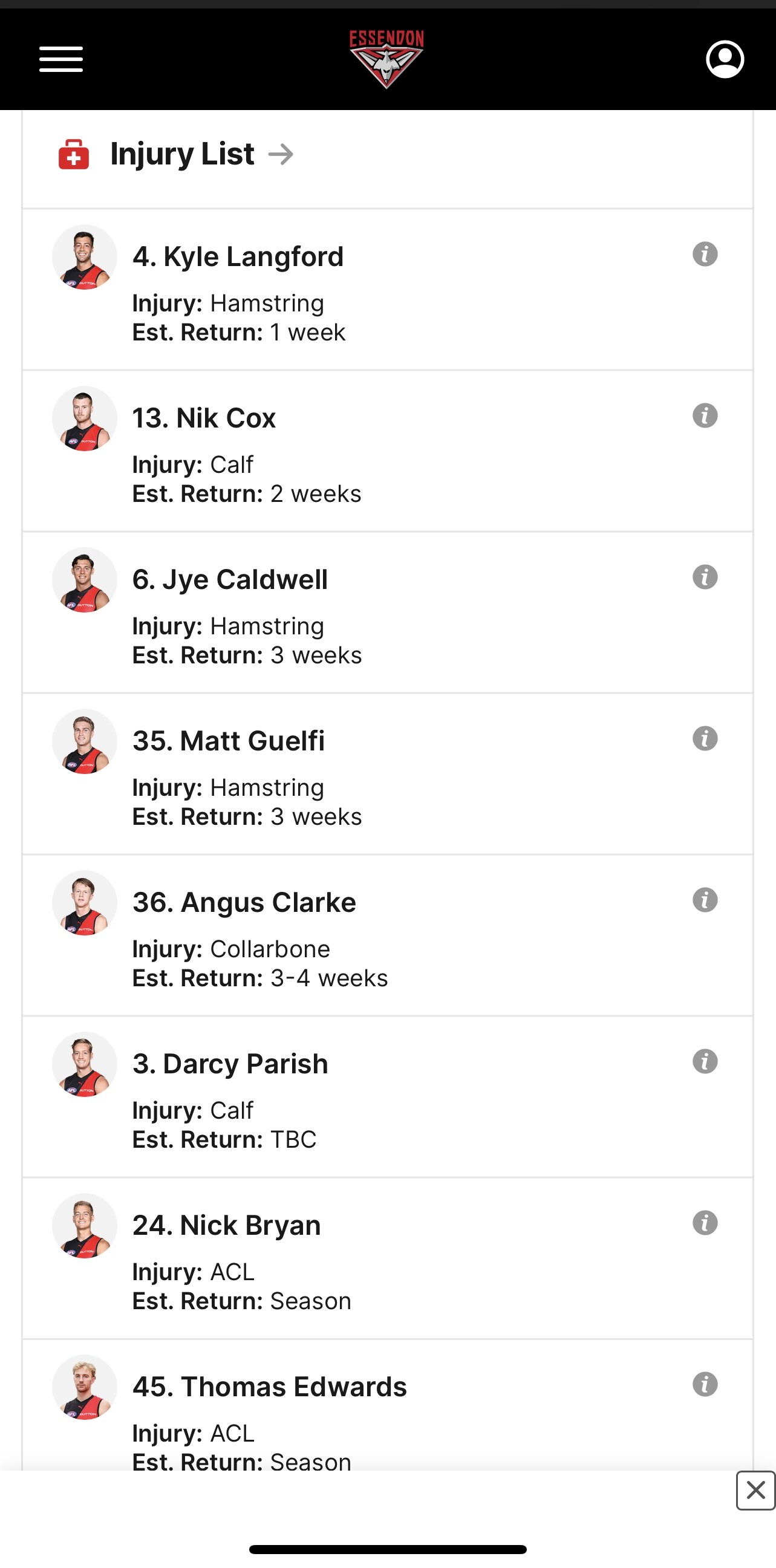Tap the Essendon club logo
The image size is (776, 1568).
tap(386, 59)
